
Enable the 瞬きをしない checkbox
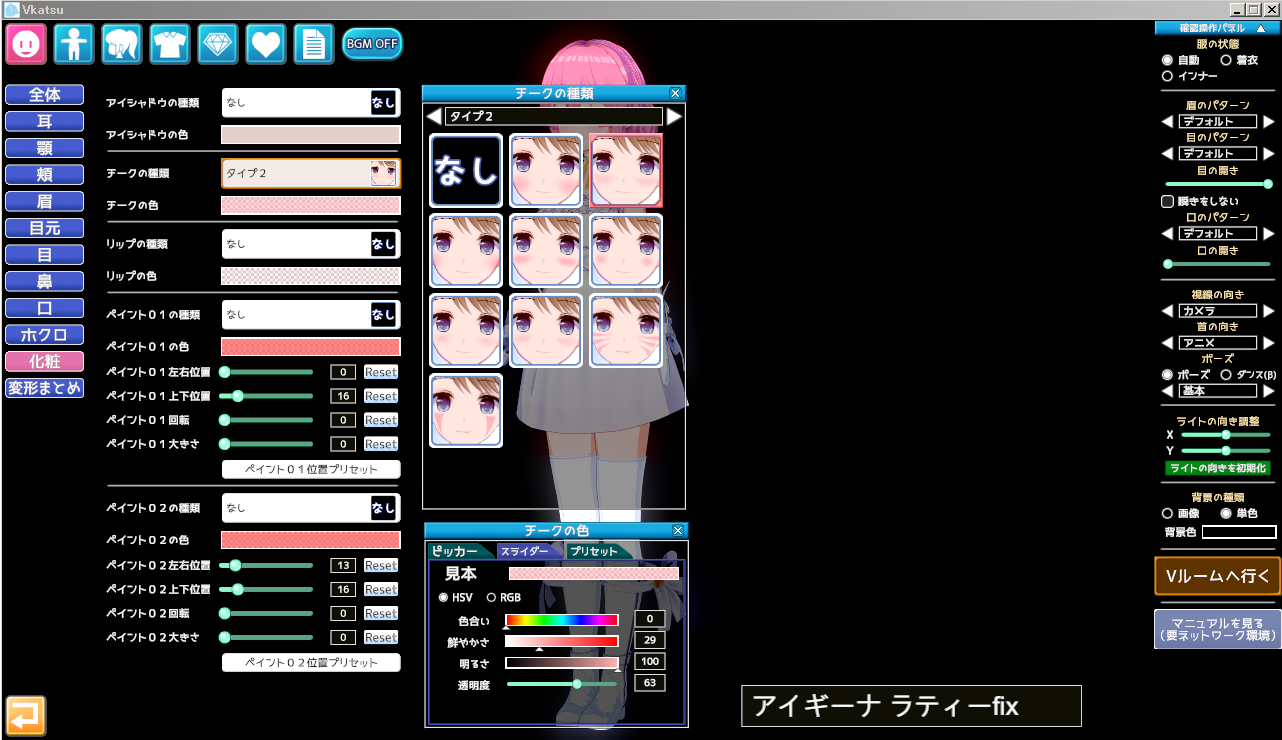pyautogui.click(x=1167, y=201)
